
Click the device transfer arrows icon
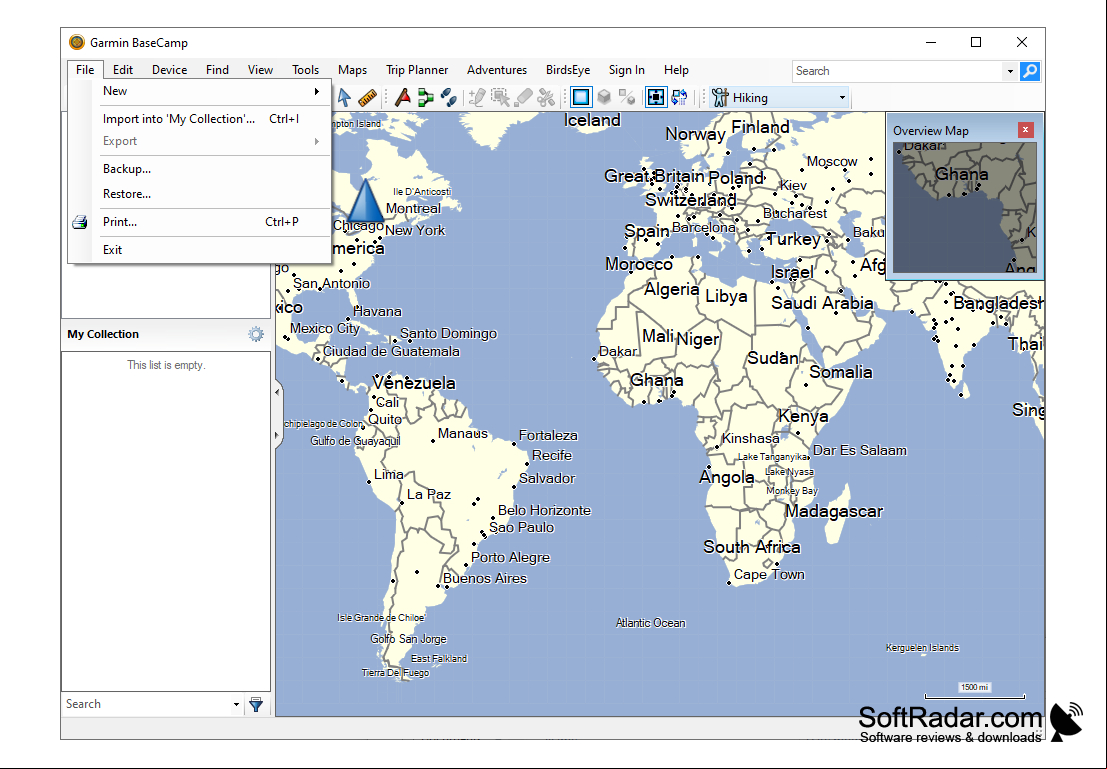(679, 97)
